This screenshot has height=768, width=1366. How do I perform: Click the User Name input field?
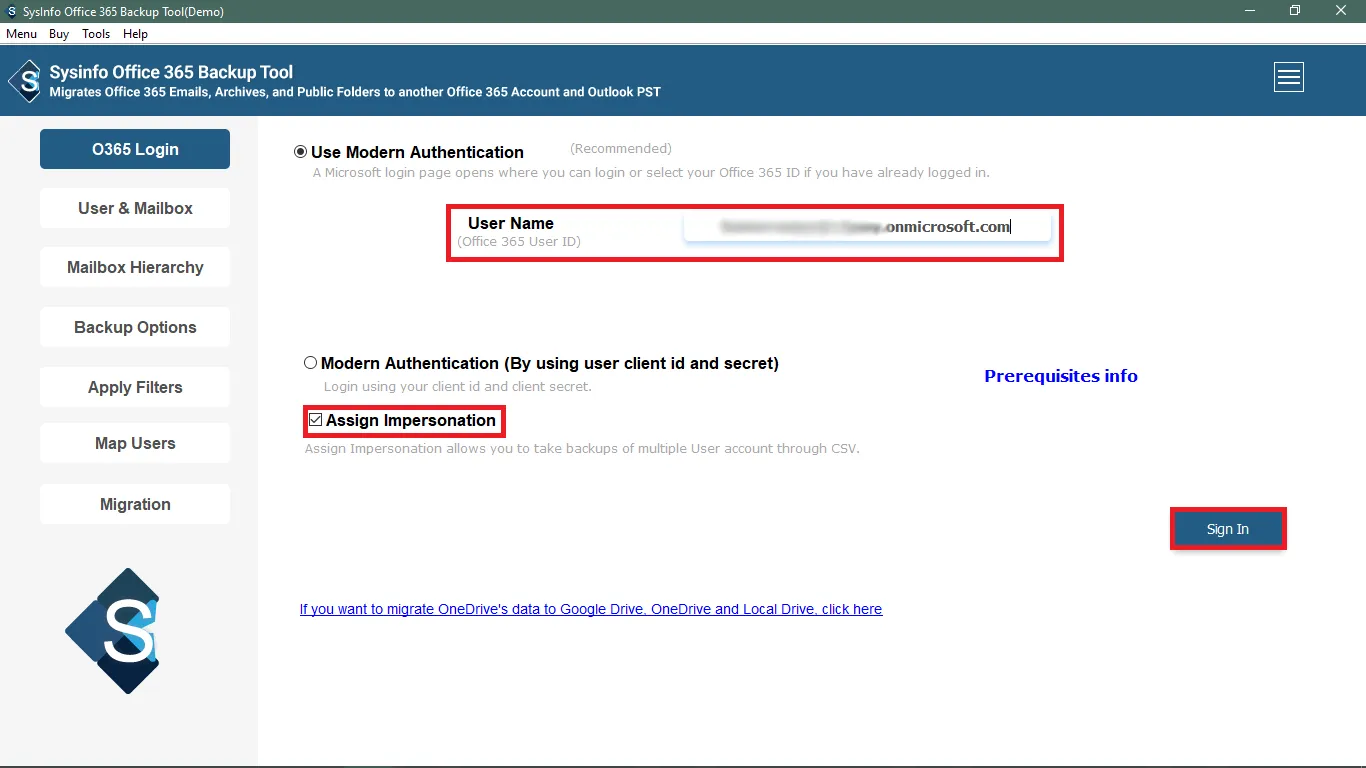coord(866,228)
